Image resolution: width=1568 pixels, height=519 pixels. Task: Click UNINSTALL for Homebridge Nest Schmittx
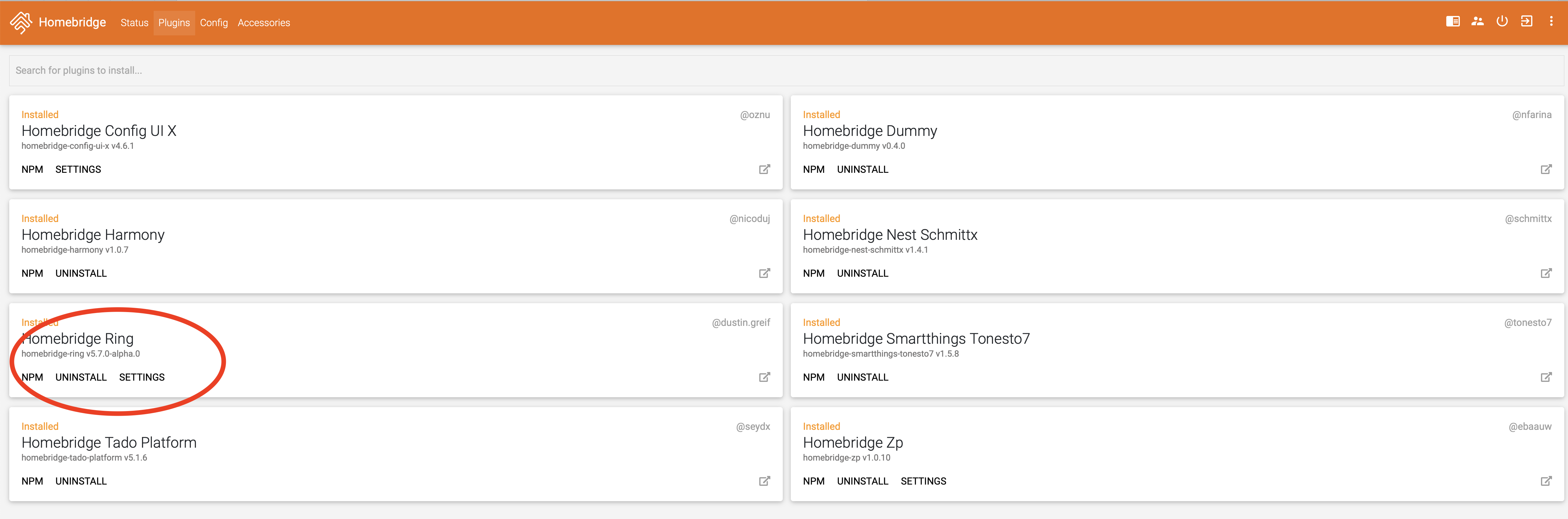[862, 274]
